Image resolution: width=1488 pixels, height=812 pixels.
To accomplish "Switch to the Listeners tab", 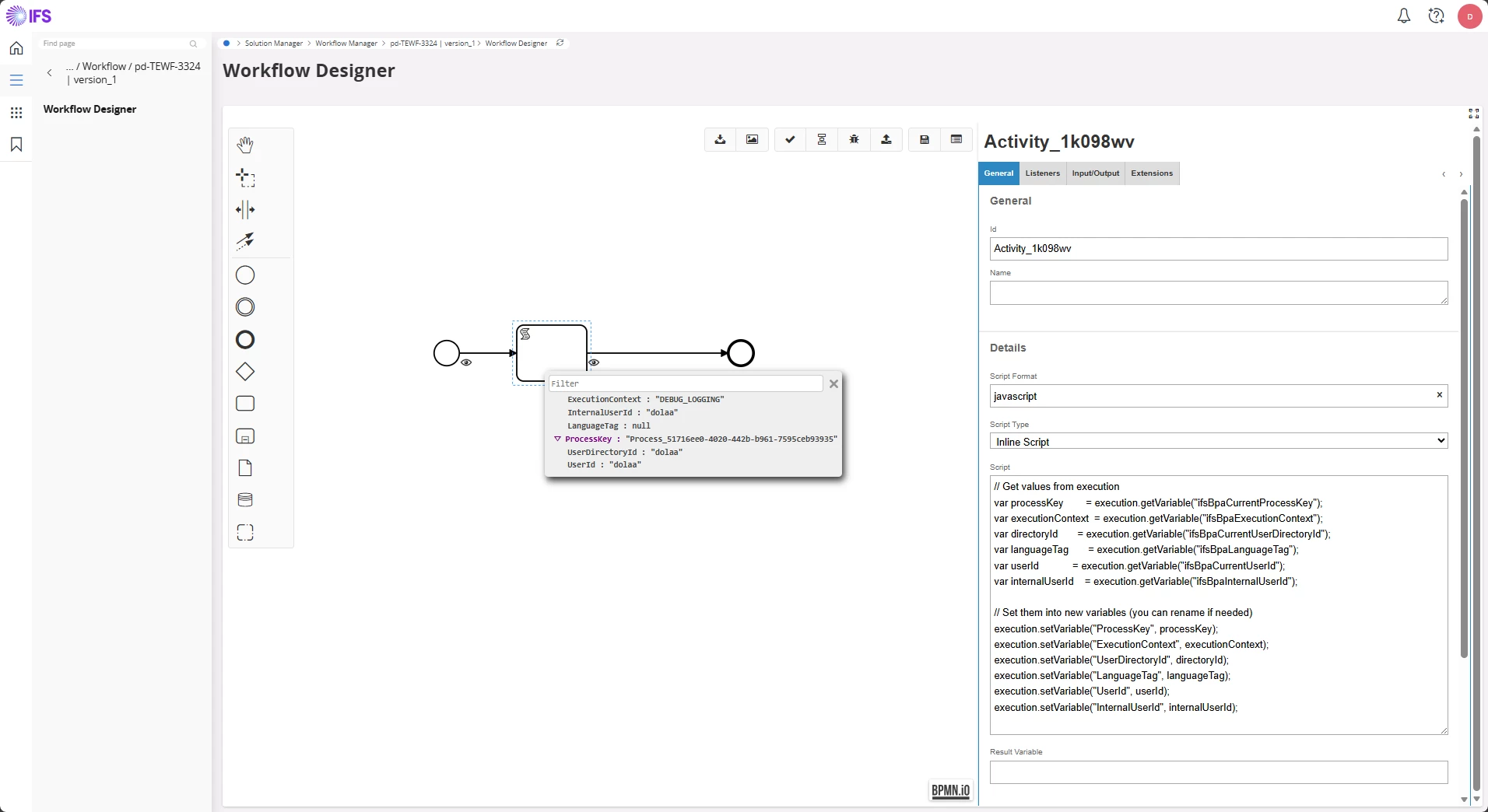I will click(1042, 173).
